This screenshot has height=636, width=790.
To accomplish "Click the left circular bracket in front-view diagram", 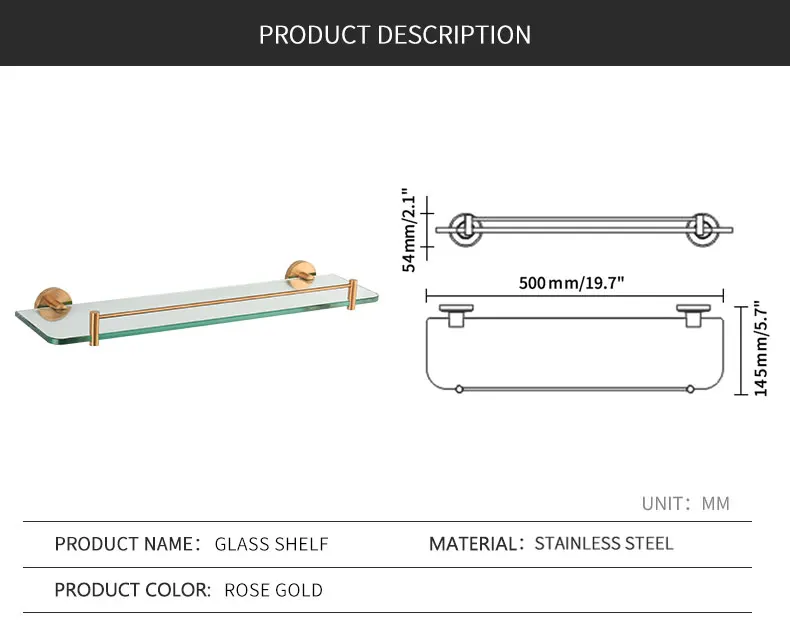I will (465, 230).
